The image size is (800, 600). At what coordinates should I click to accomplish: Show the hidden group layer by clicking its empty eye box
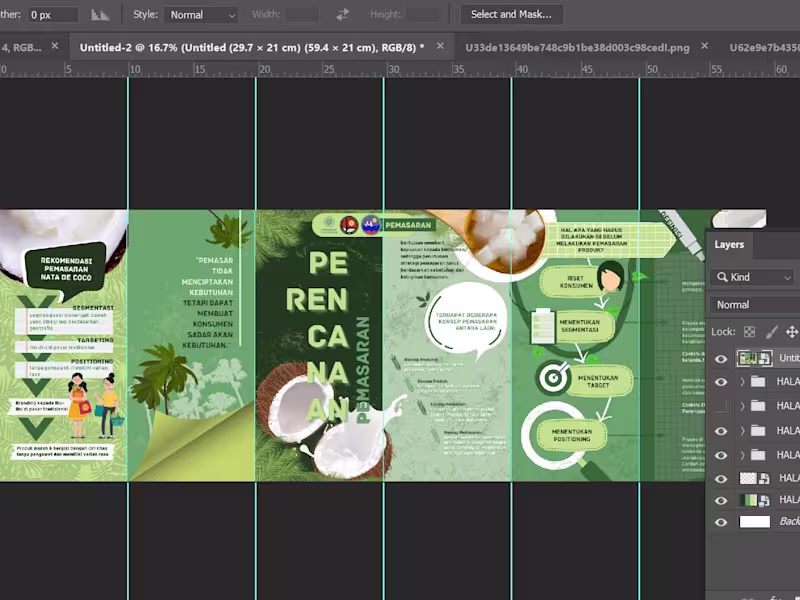[721, 406]
